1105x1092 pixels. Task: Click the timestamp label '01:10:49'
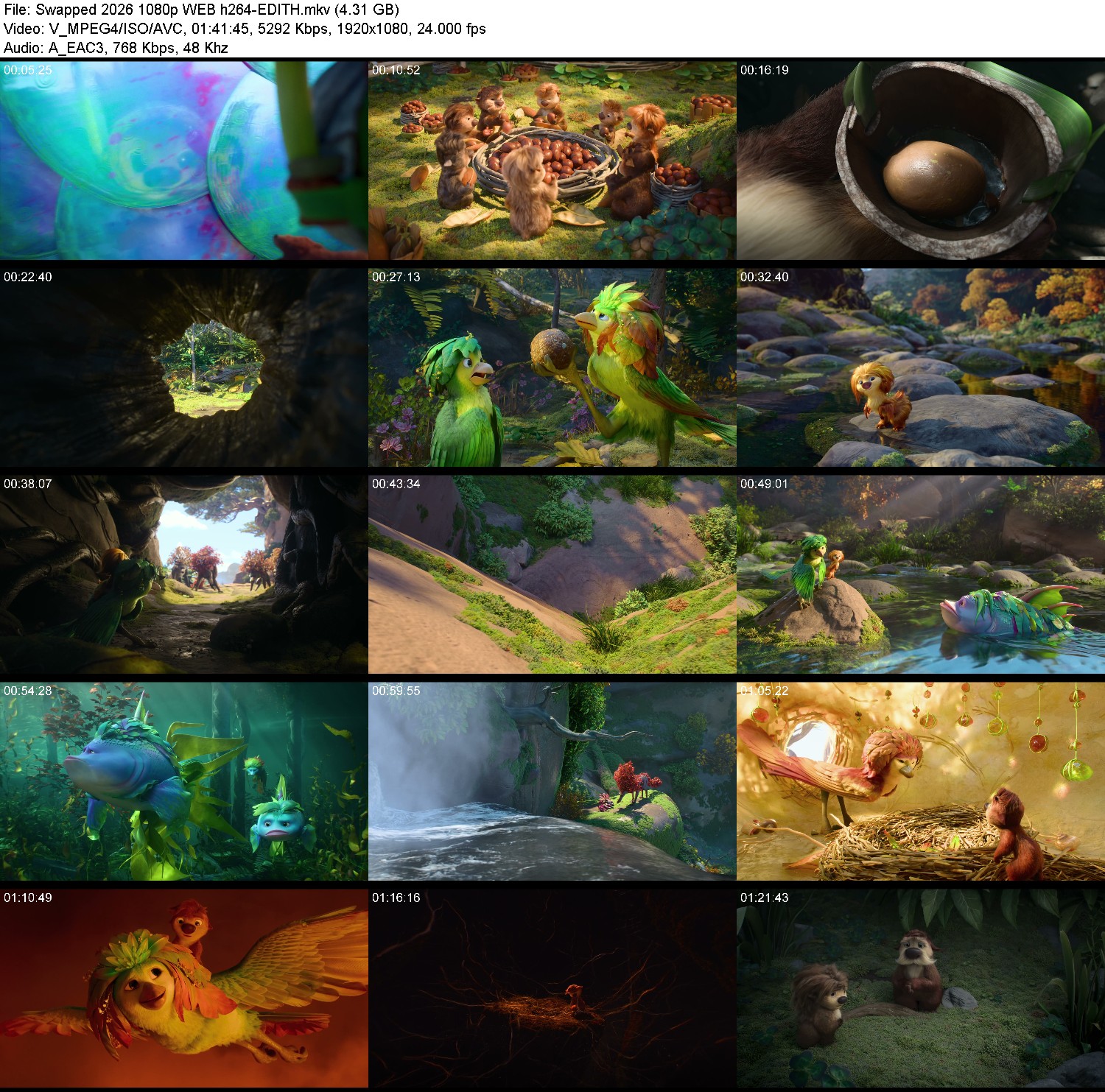click(x=28, y=898)
